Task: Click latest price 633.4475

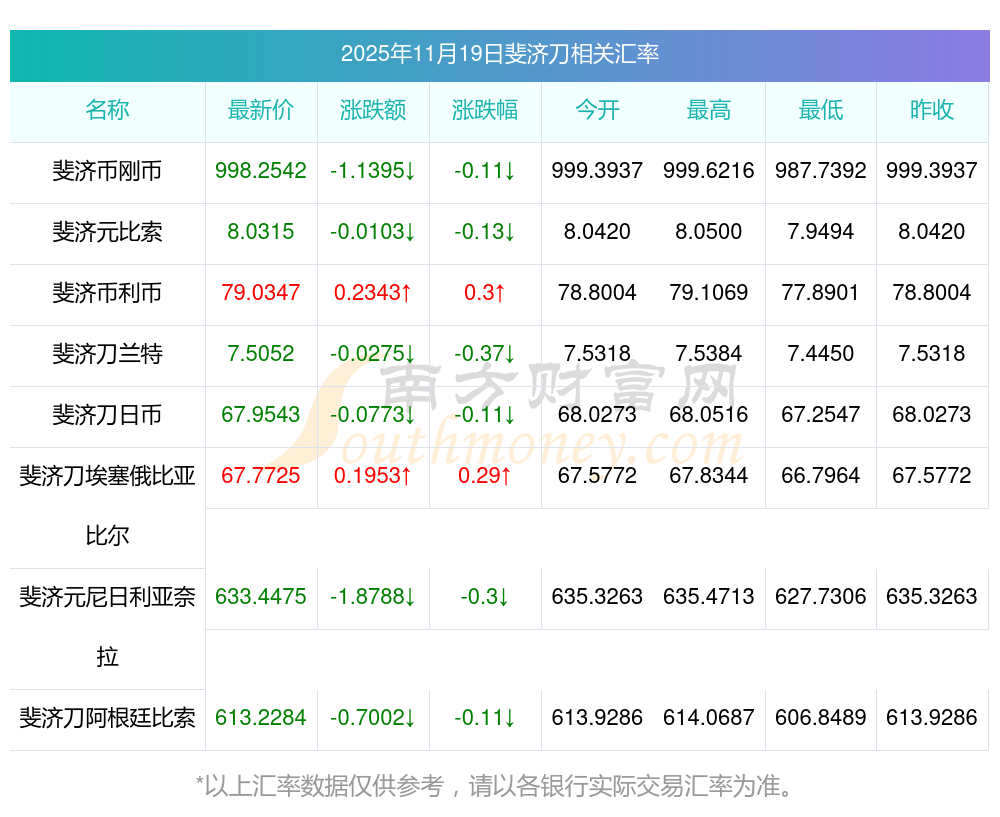Action: pyautogui.click(x=261, y=597)
